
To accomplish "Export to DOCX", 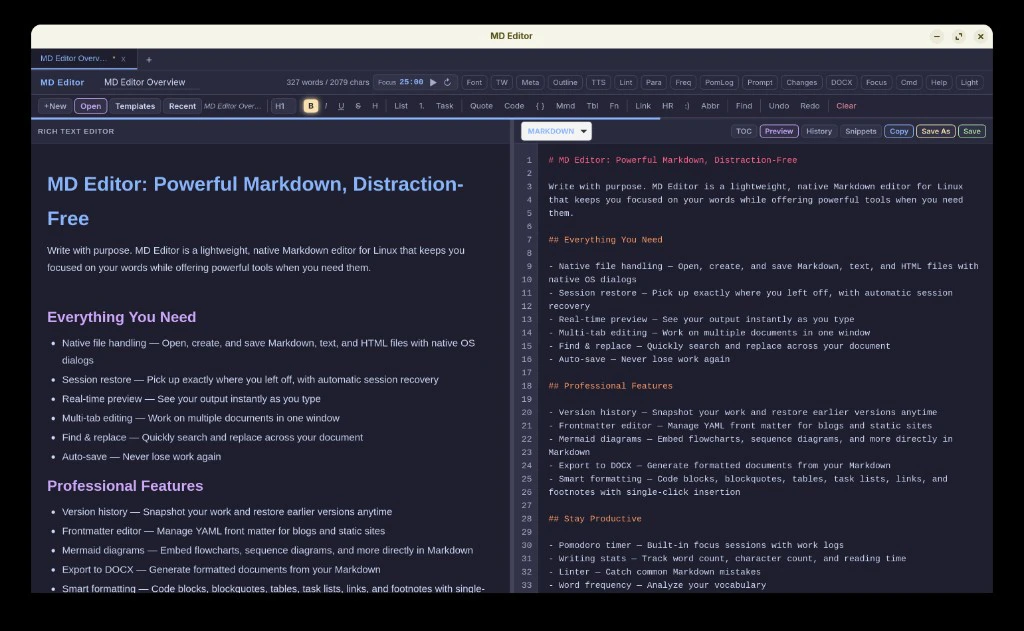I will 841,82.
